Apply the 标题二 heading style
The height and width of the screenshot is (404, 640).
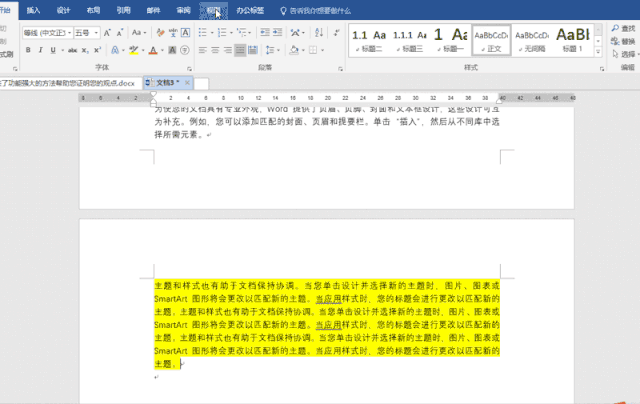[x=369, y=40]
